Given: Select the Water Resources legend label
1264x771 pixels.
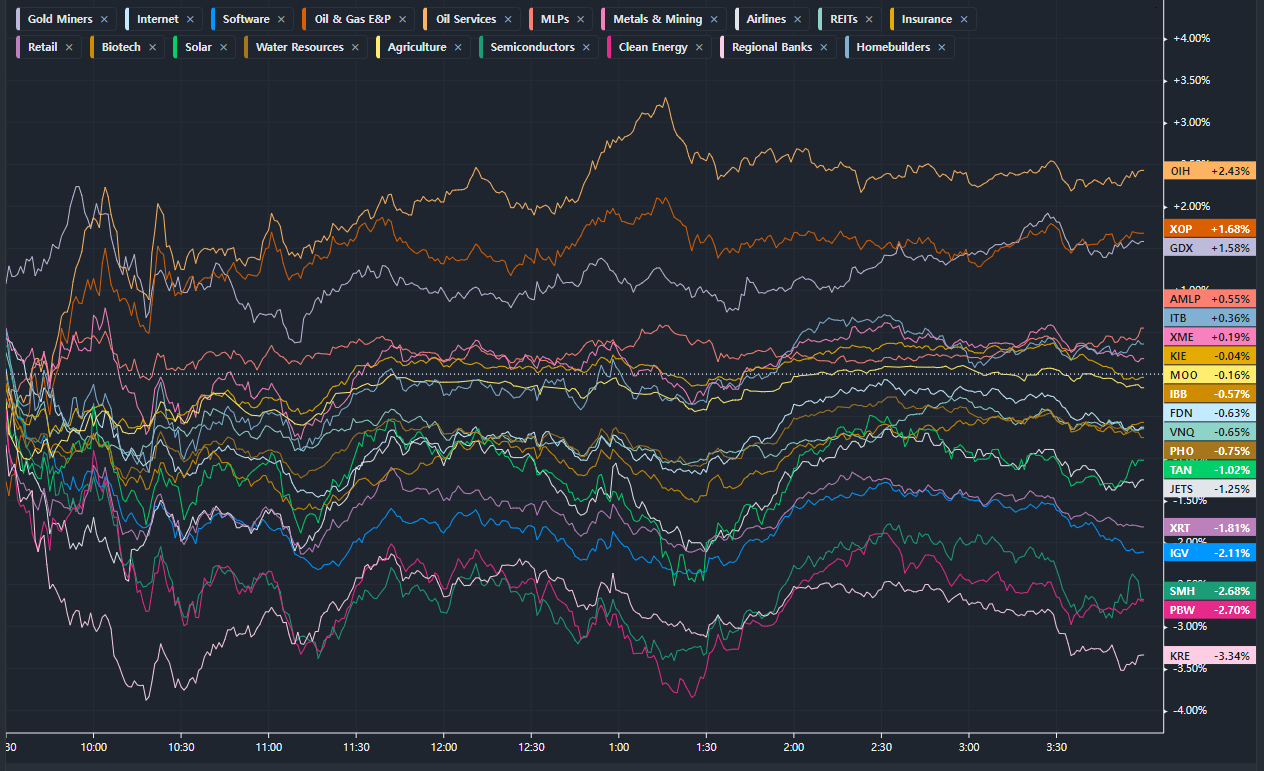Looking at the screenshot, I should pos(299,47).
